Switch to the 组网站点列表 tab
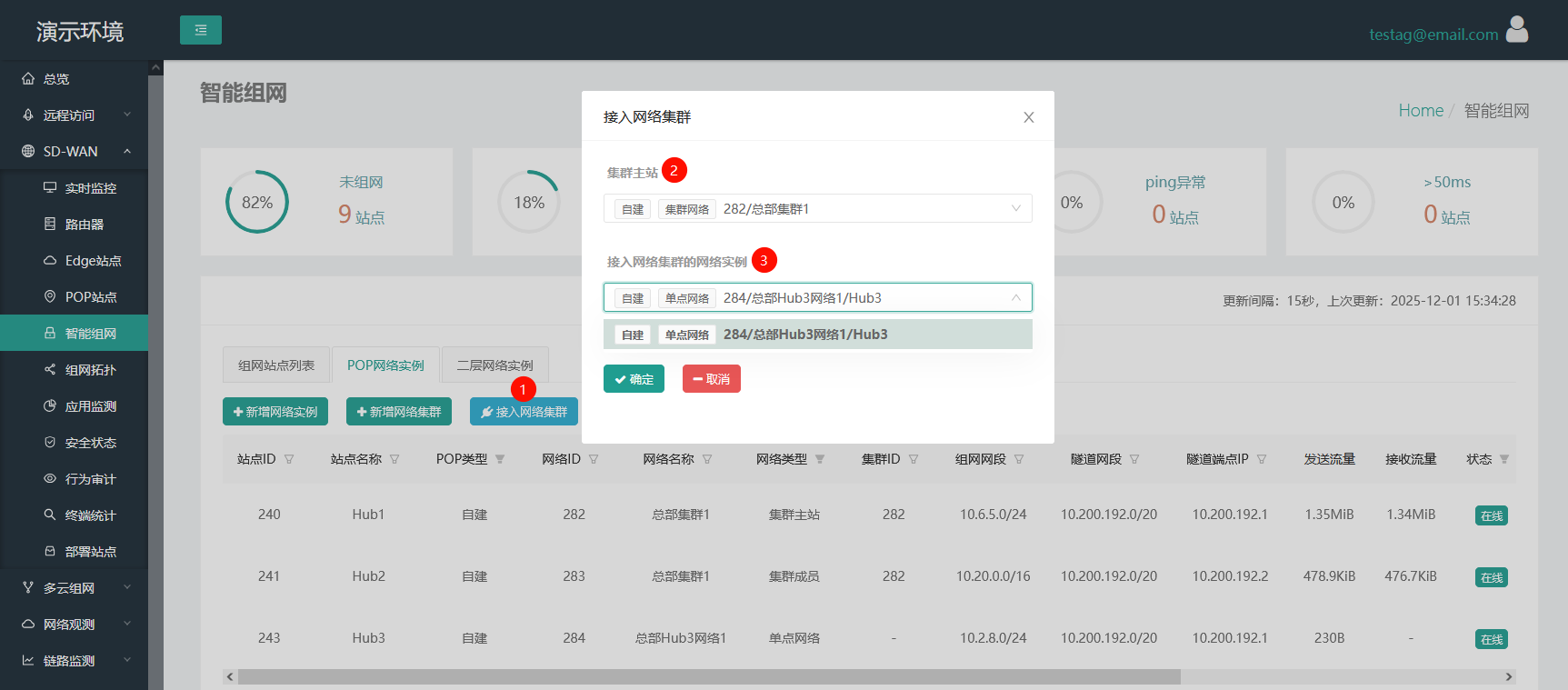Viewport: 1568px width, 690px height. (x=276, y=365)
